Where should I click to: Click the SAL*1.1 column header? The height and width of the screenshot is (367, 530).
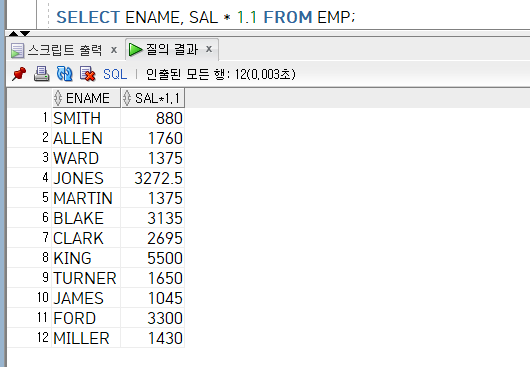[153, 98]
